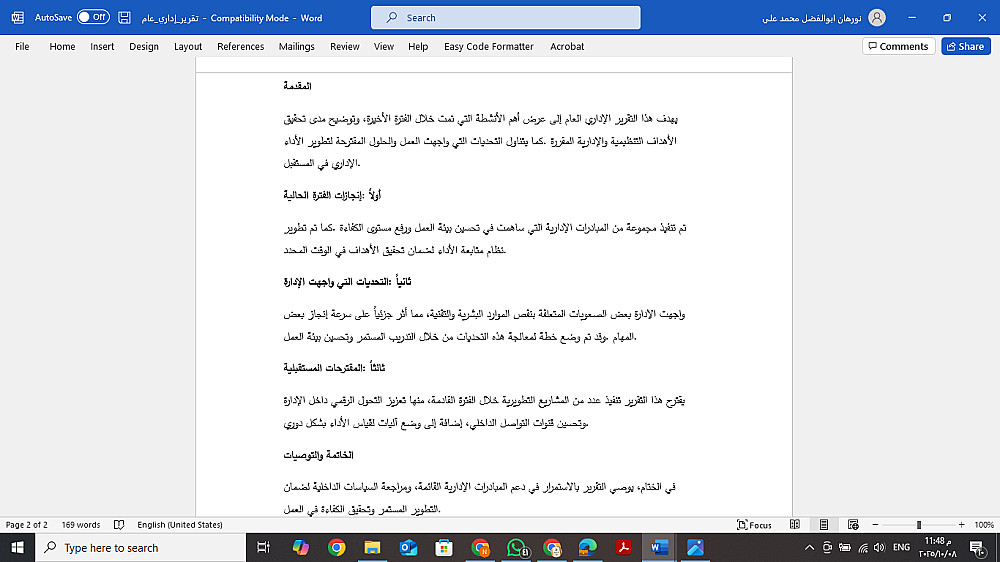1000x562 pixels.
Task: Click the zoom slider handle
Action: pyautogui.click(x=919, y=525)
